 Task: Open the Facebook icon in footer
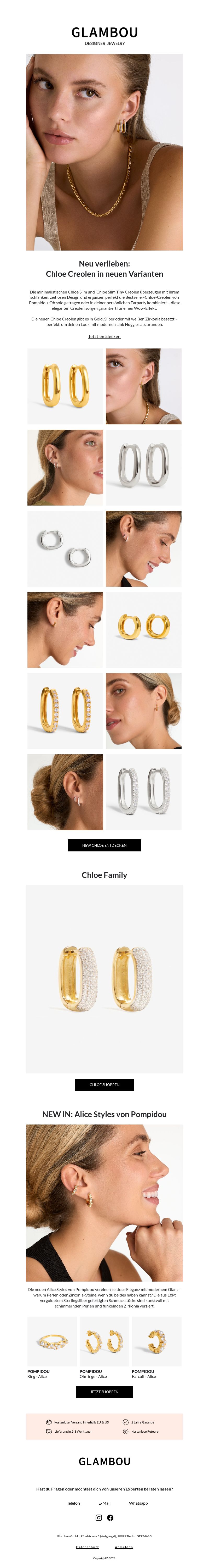click(x=111, y=1517)
